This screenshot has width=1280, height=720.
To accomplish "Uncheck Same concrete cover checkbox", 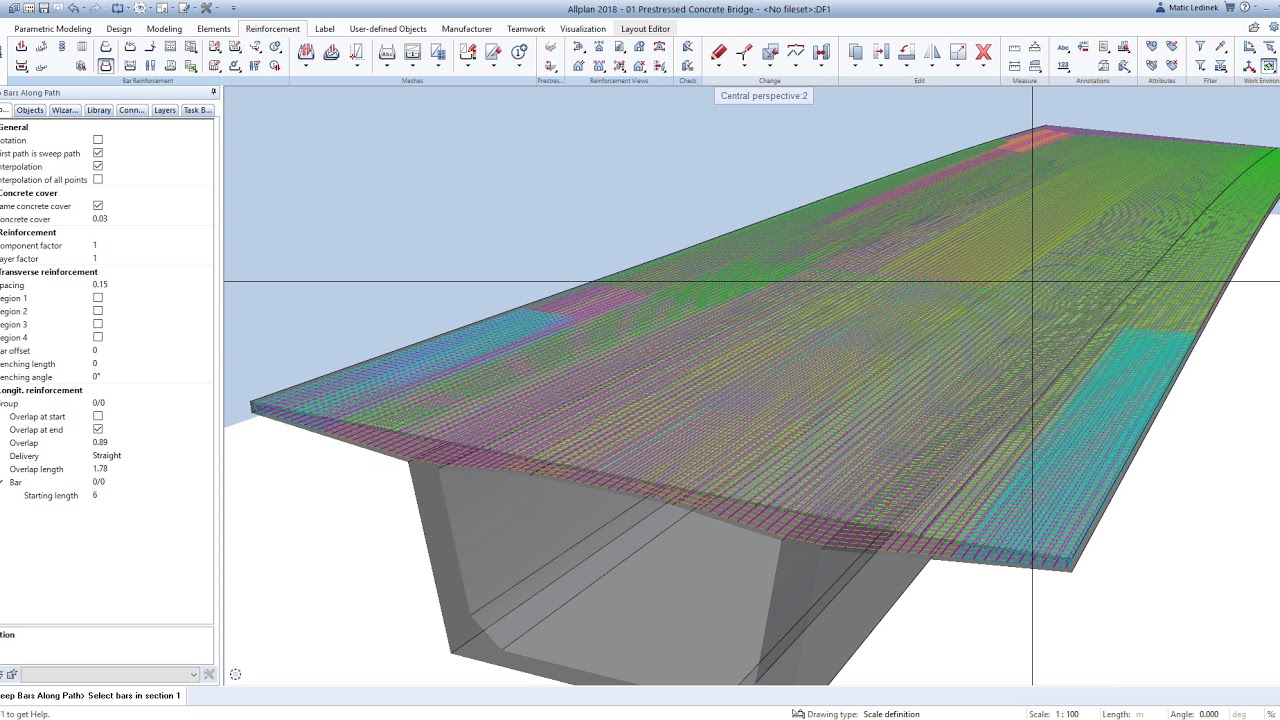I will coord(98,206).
